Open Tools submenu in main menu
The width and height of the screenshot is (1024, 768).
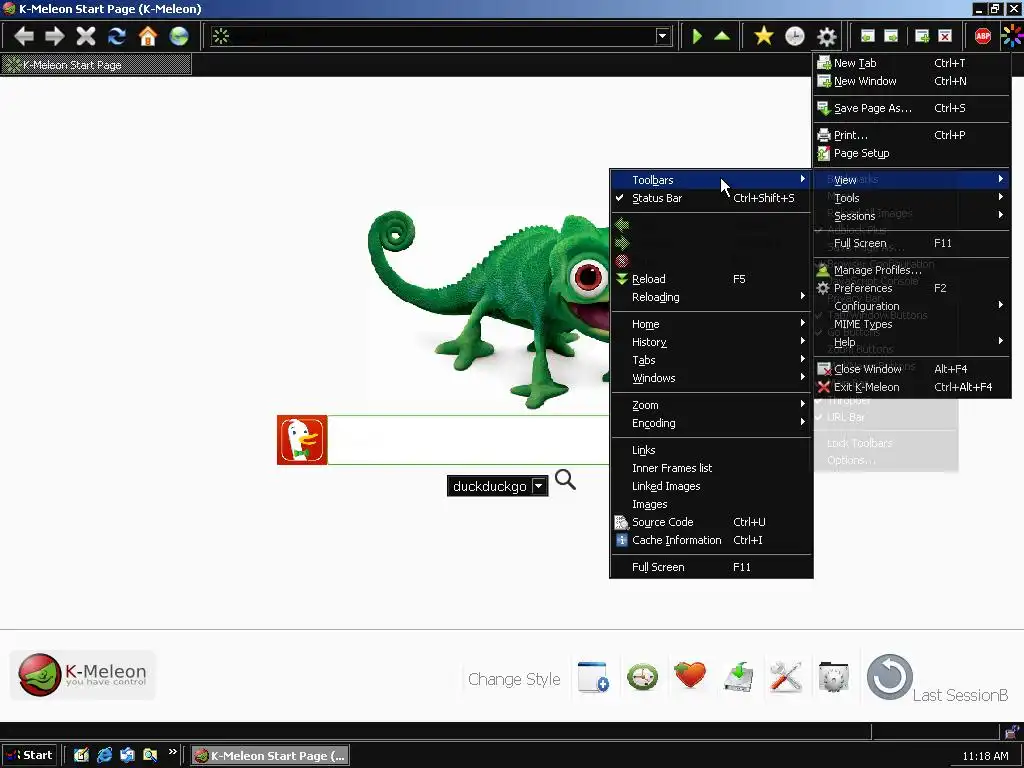coord(912,198)
